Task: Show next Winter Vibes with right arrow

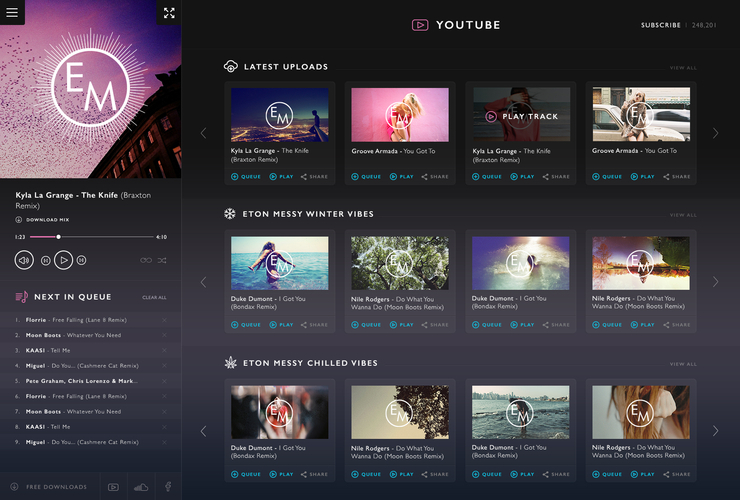Action: pyautogui.click(x=715, y=282)
